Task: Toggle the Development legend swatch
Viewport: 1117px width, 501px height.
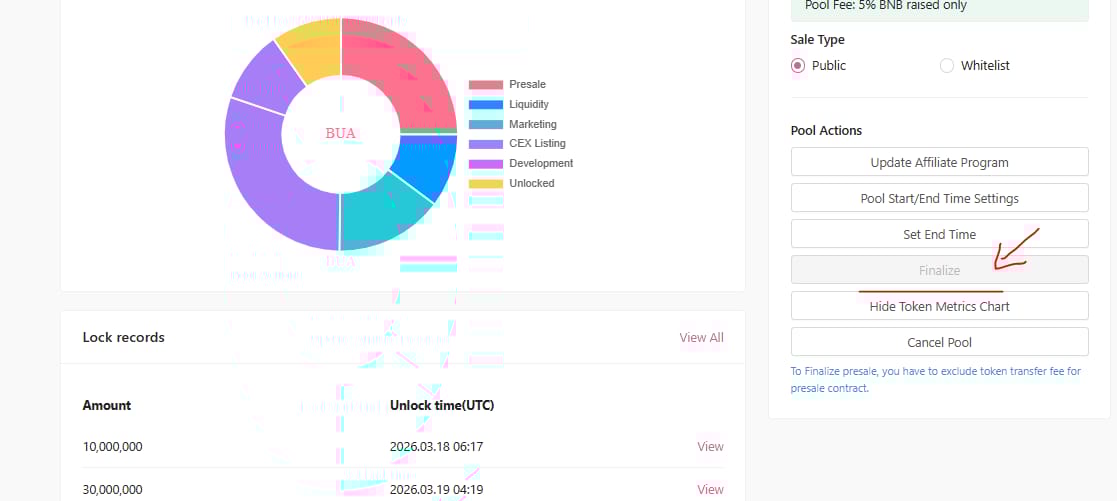Action: tap(486, 164)
